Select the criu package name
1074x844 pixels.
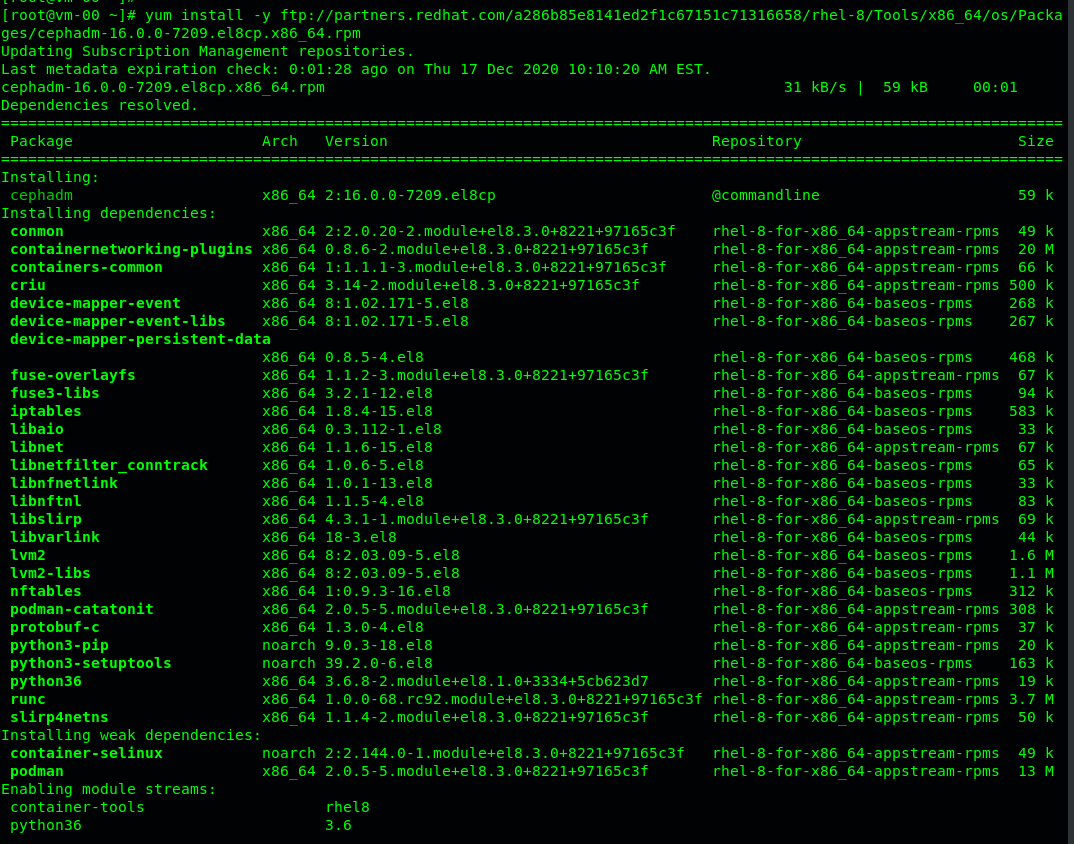coord(28,285)
